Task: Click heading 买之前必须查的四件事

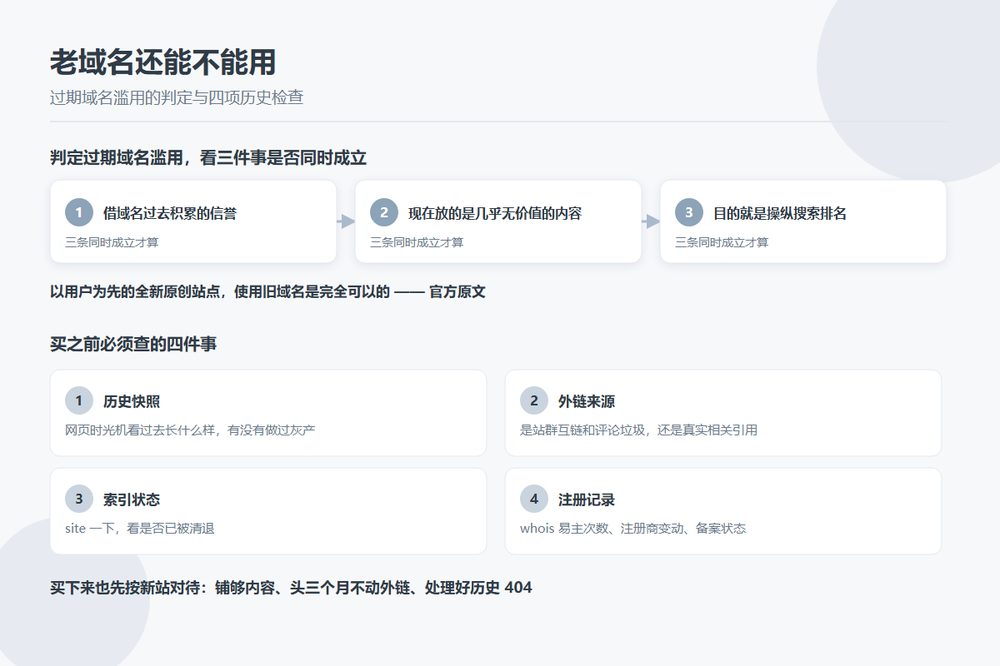Action: [x=133, y=344]
